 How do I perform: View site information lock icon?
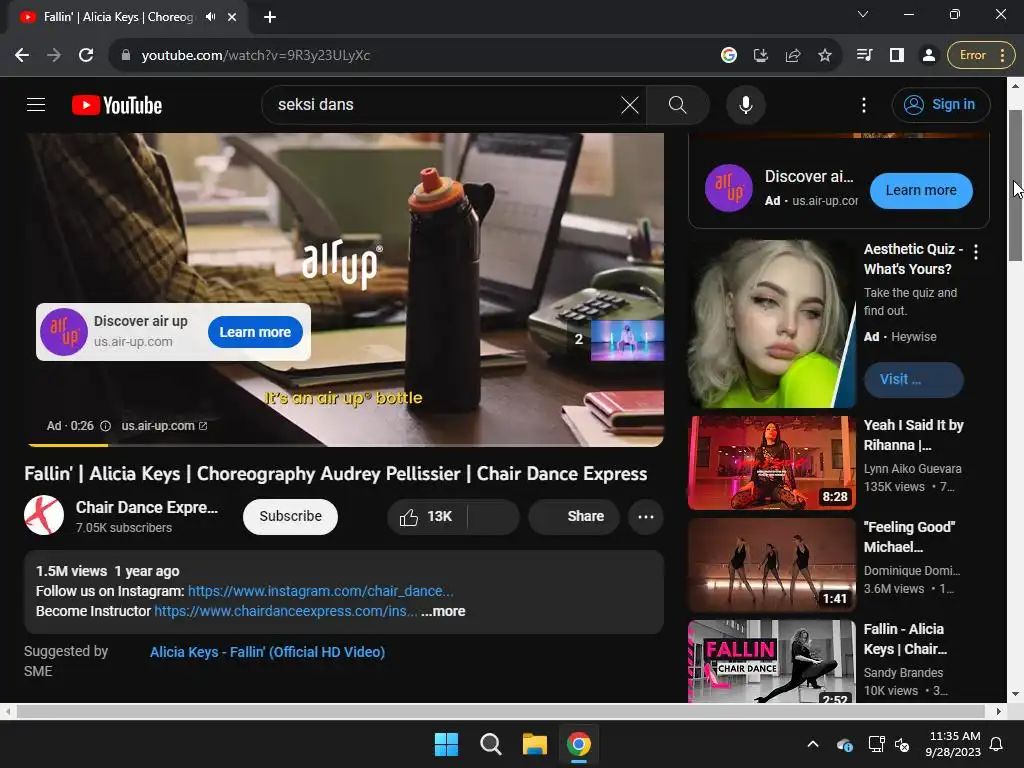click(126, 55)
